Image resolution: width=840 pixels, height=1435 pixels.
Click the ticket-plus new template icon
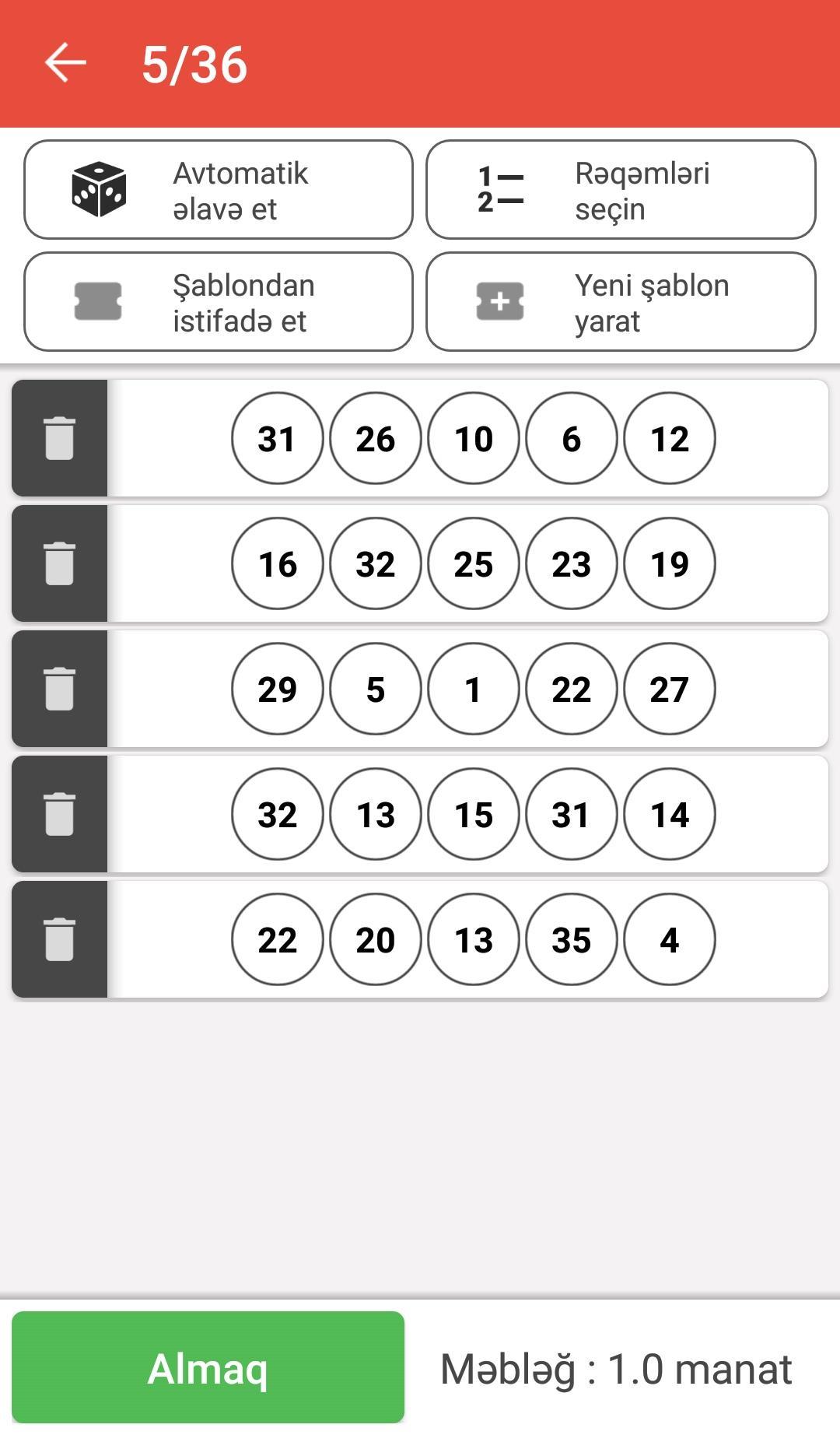click(500, 302)
